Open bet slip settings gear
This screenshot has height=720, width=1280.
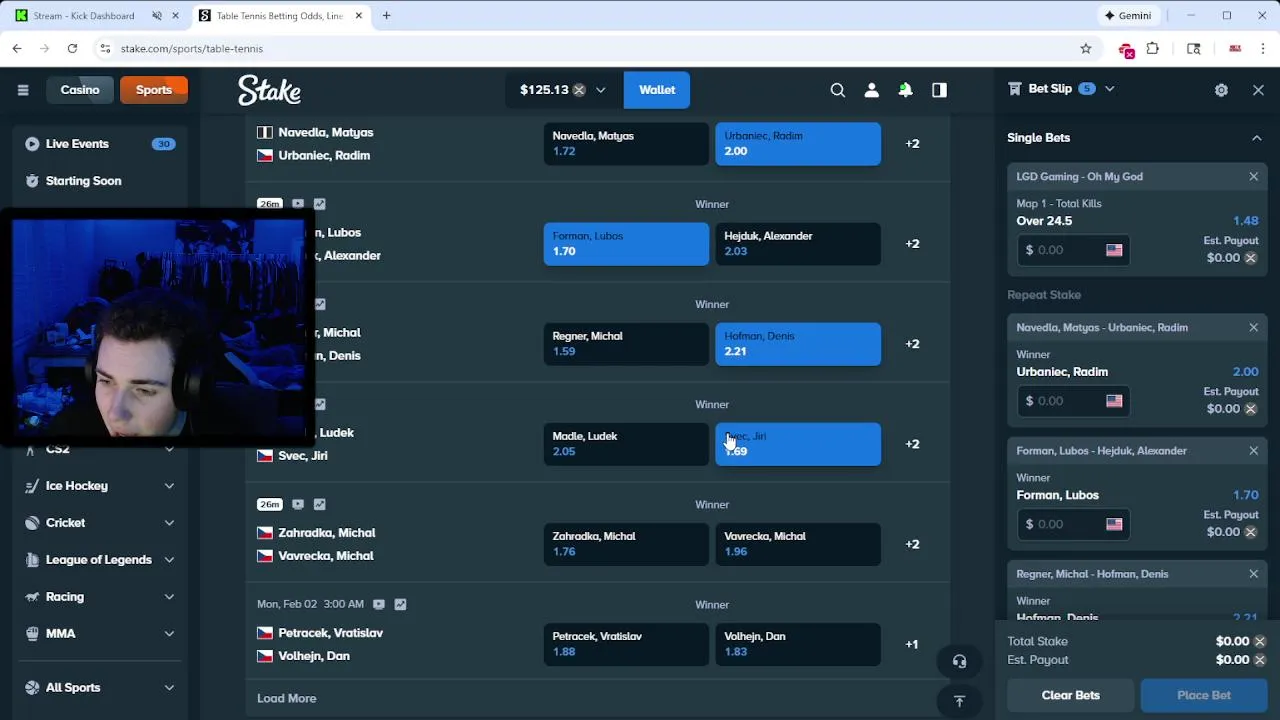pos(1221,90)
